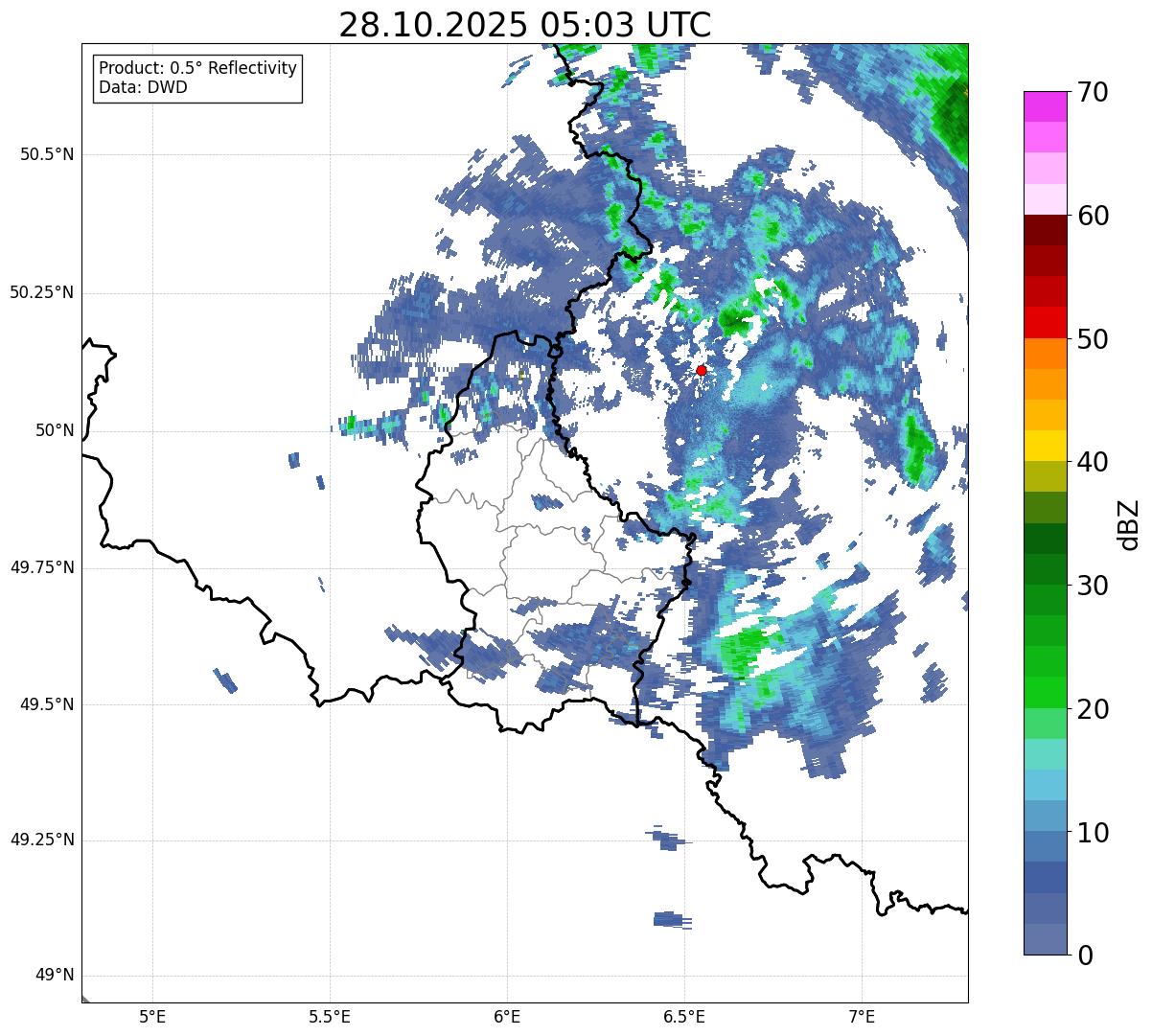The image size is (1152, 1036).
Task: Click the red radar site marker
Action: (x=702, y=370)
